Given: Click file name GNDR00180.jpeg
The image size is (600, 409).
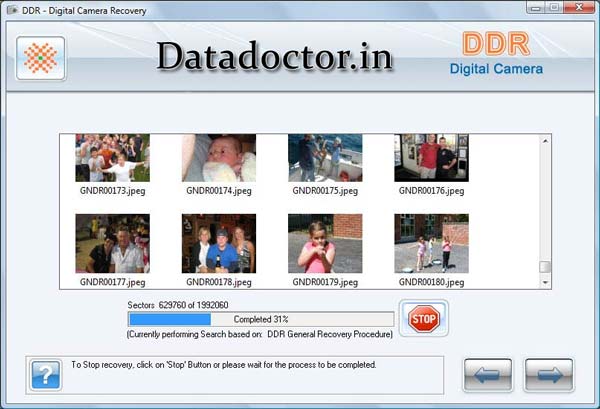Looking at the screenshot, I should [432, 282].
